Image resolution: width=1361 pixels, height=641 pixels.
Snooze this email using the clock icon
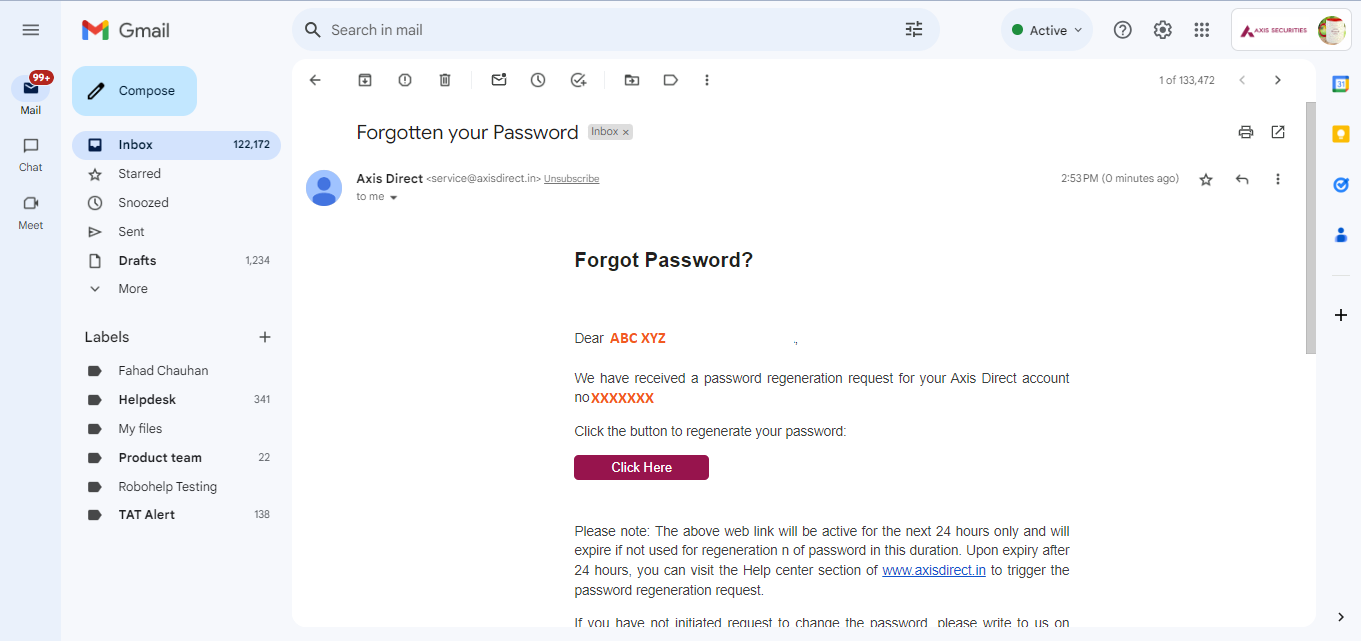click(538, 80)
